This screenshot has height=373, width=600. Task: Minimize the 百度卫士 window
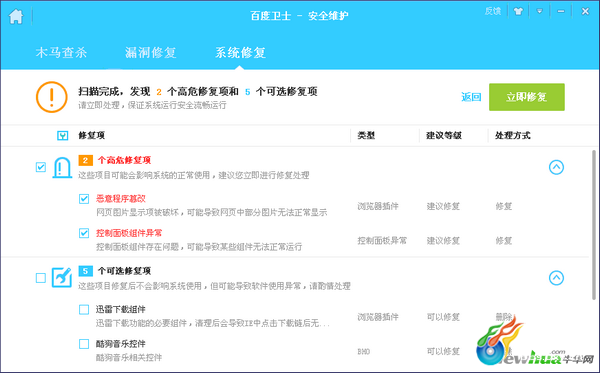point(561,11)
